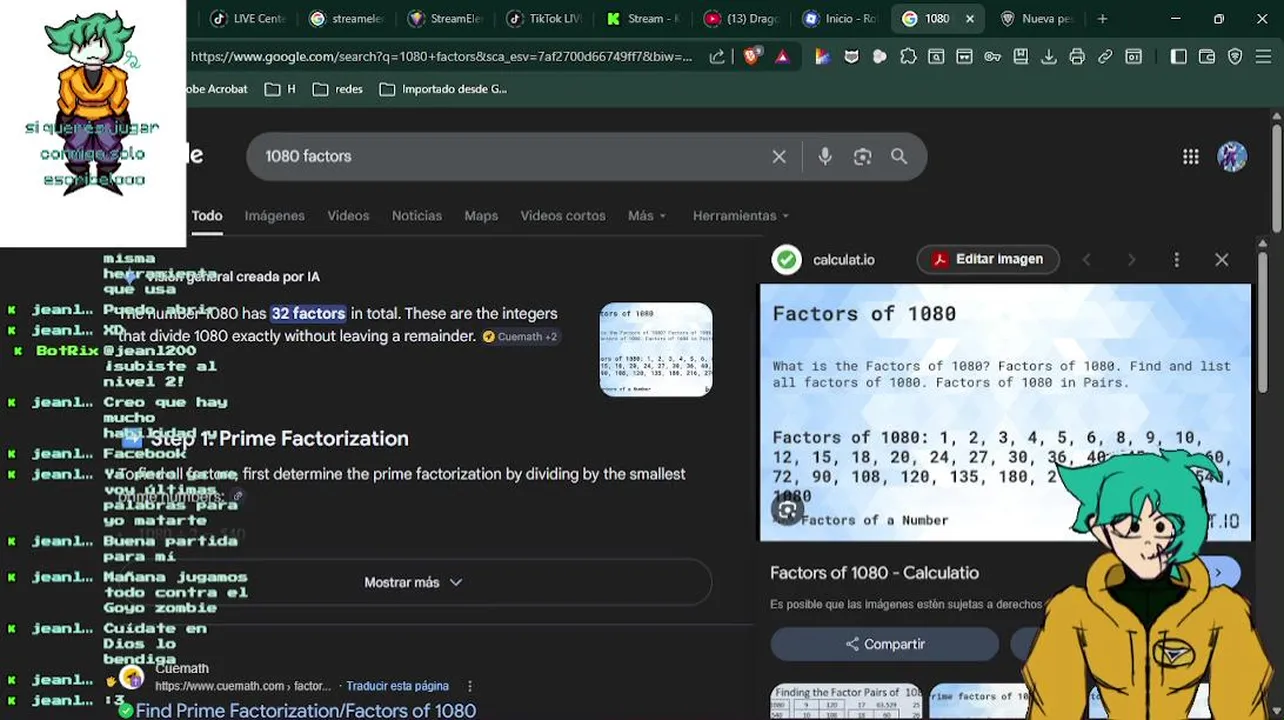Switch to Nueva pestaña browser tab
Screen dimensions: 1284x720
1037,18
